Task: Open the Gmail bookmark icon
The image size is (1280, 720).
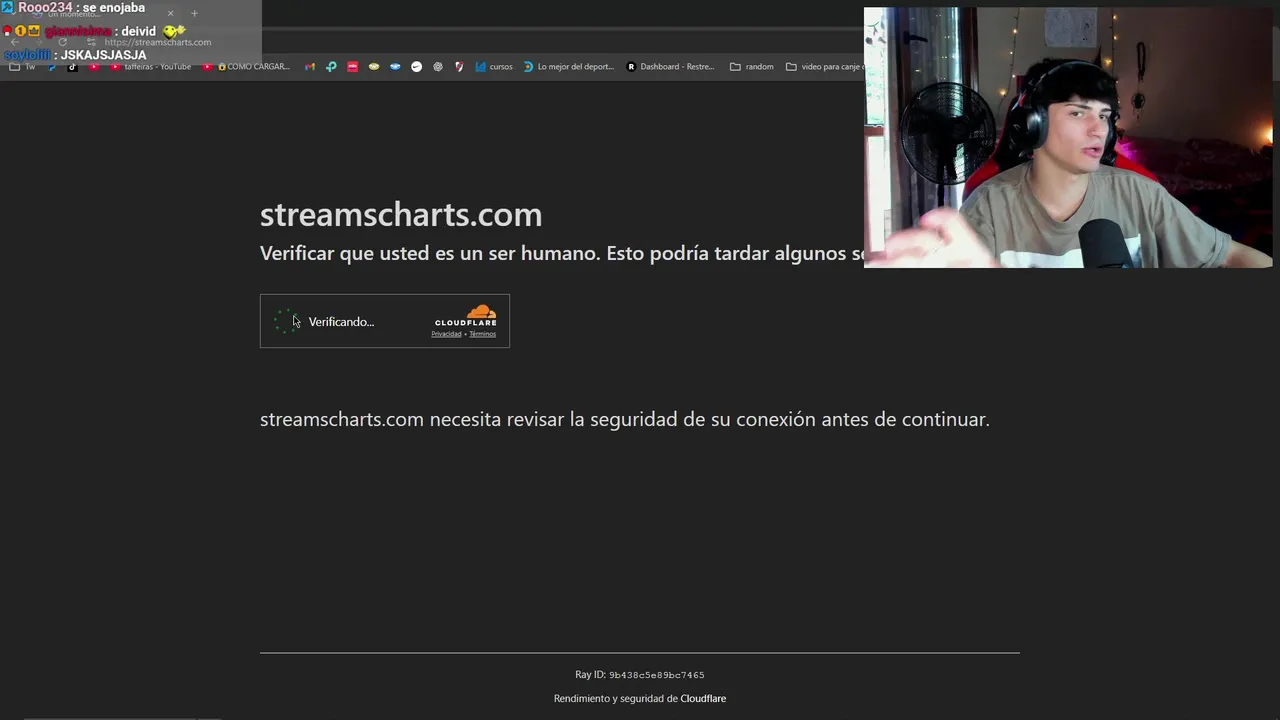Action: pos(309,67)
